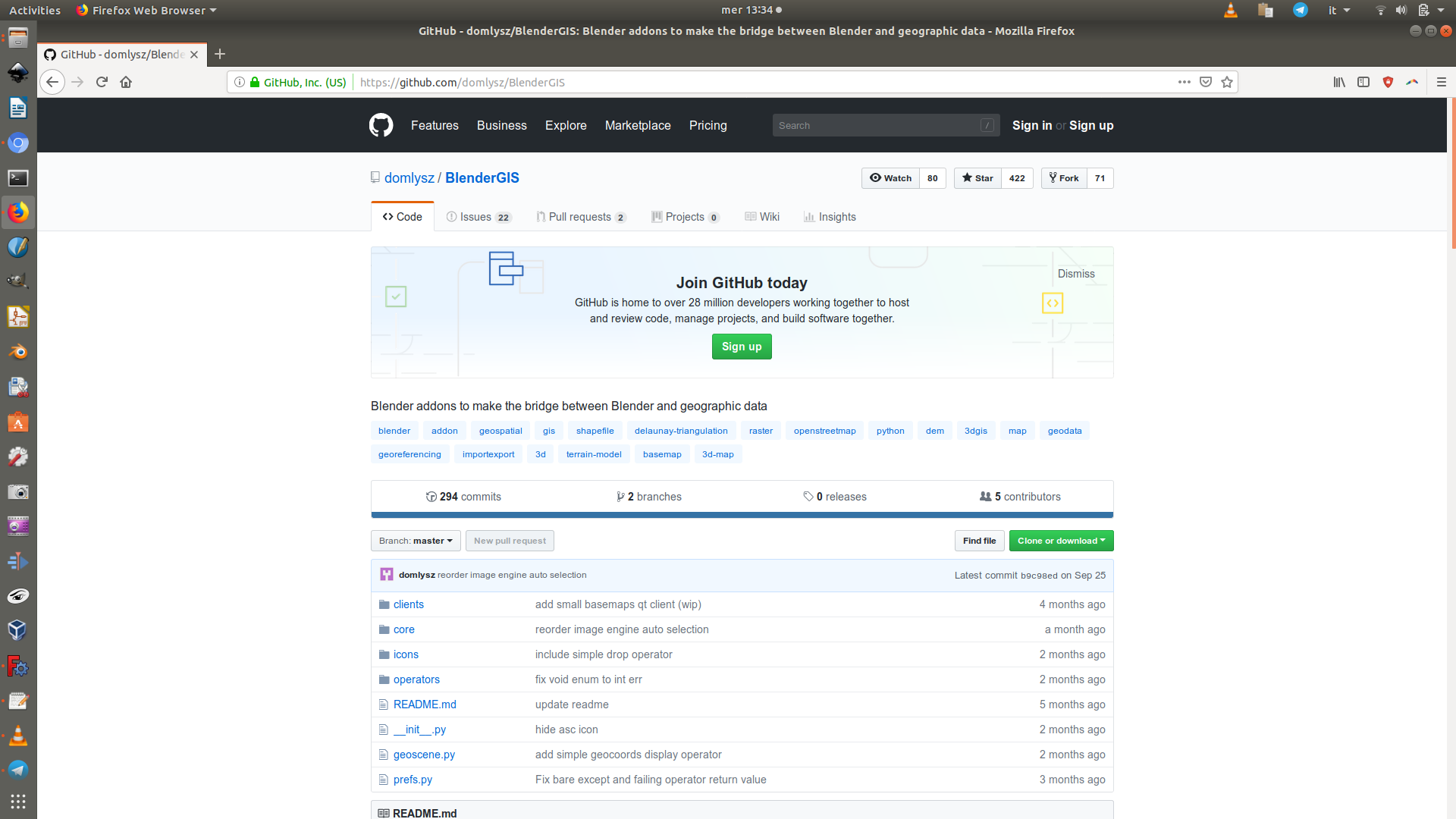Screen dimensions: 1456x819
Task: Launch VLC from the dock
Action: pyautogui.click(x=18, y=735)
